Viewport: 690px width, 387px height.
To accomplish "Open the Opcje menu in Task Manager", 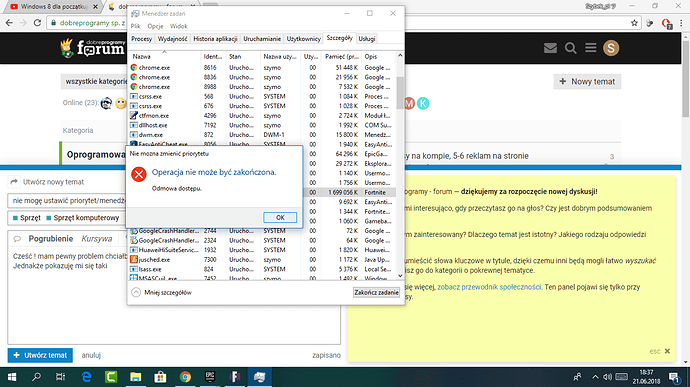I will coord(155,26).
